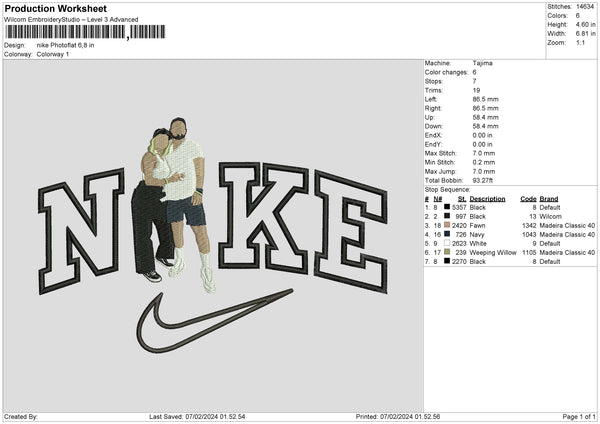
Task: Click the Total Bobbin value 93.27ft
Action: [483, 181]
